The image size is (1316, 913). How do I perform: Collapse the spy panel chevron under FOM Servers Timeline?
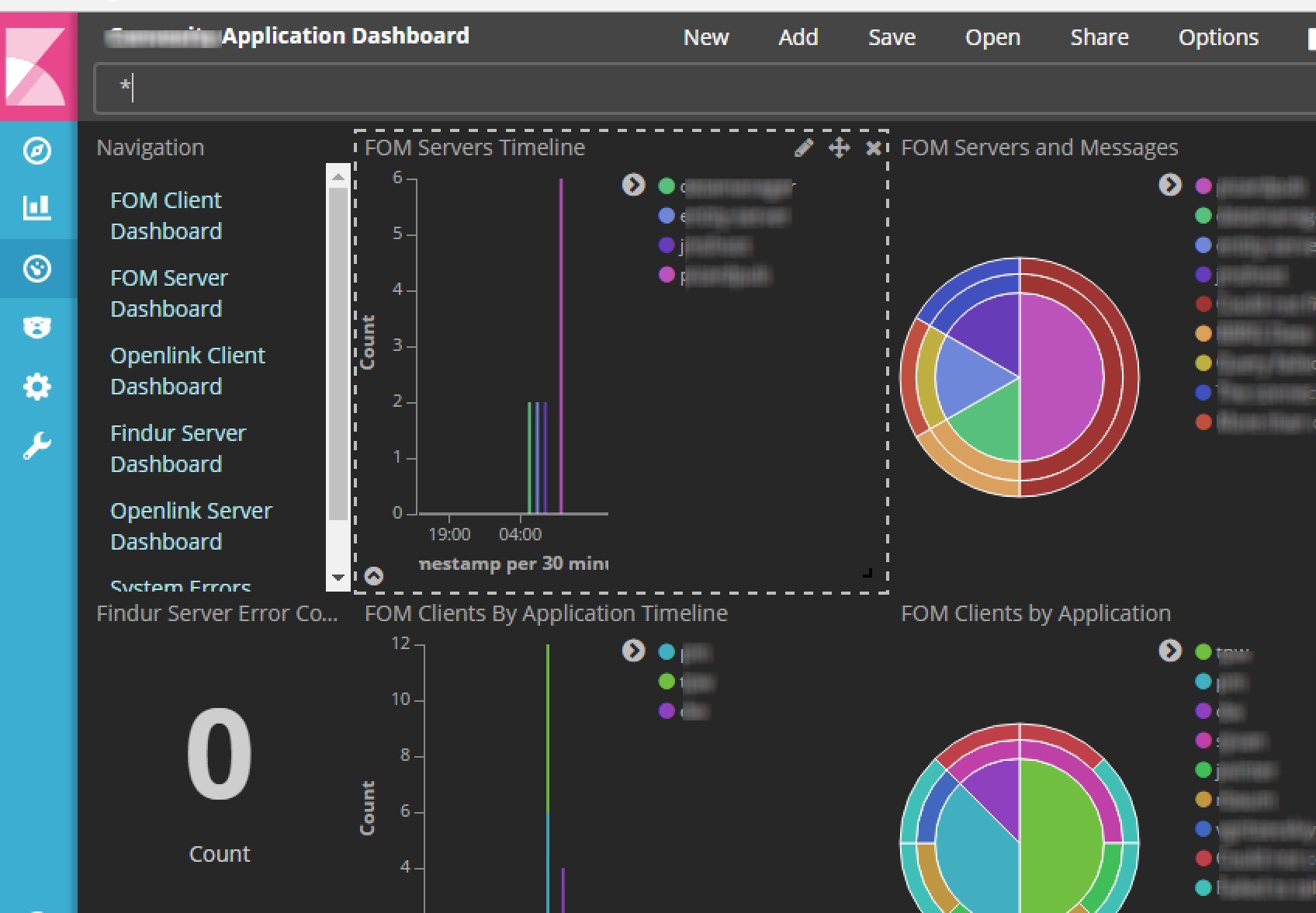(374, 576)
